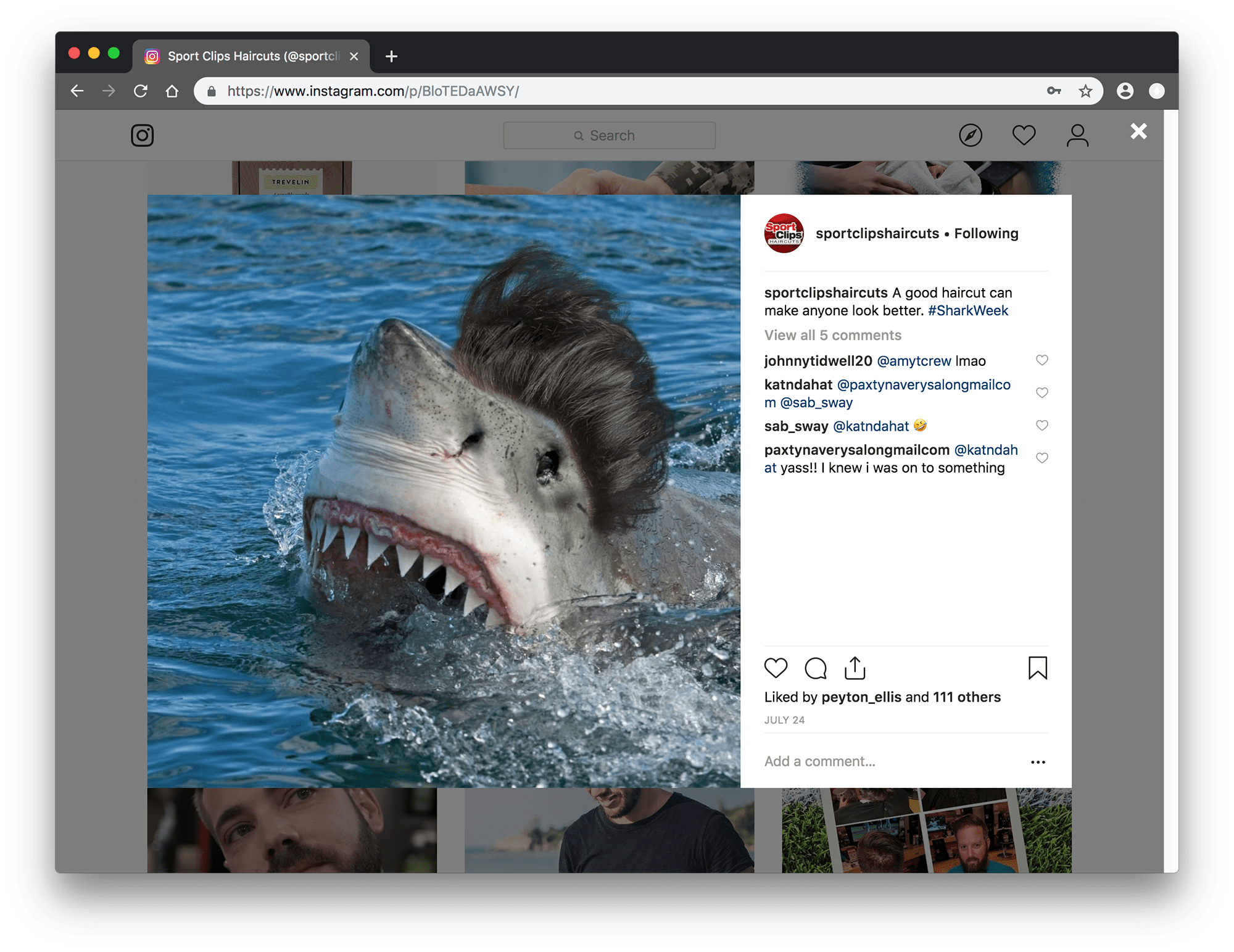Open the caption's sportclipshaircuts username
Screen dimensions: 1234x952
[x=826, y=293]
